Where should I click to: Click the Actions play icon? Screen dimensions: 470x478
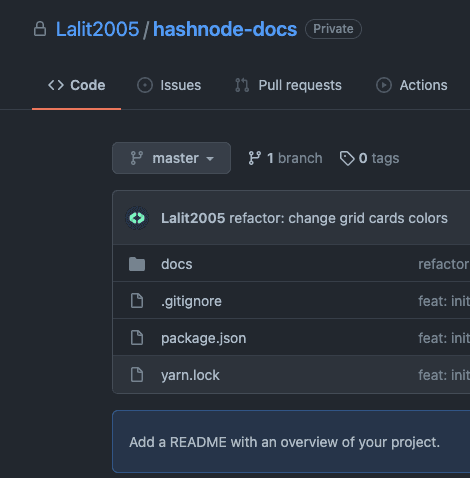pyautogui.click(x=384, y=85)
